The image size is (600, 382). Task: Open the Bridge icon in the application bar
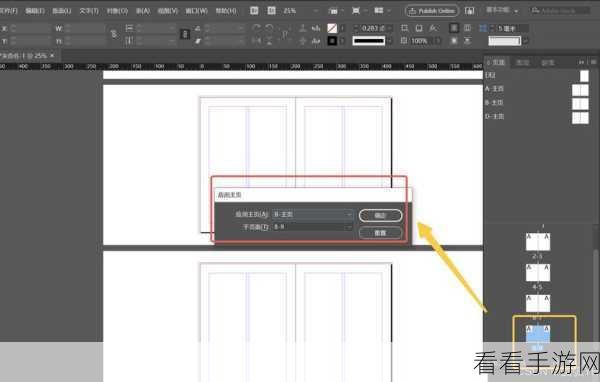254,11
